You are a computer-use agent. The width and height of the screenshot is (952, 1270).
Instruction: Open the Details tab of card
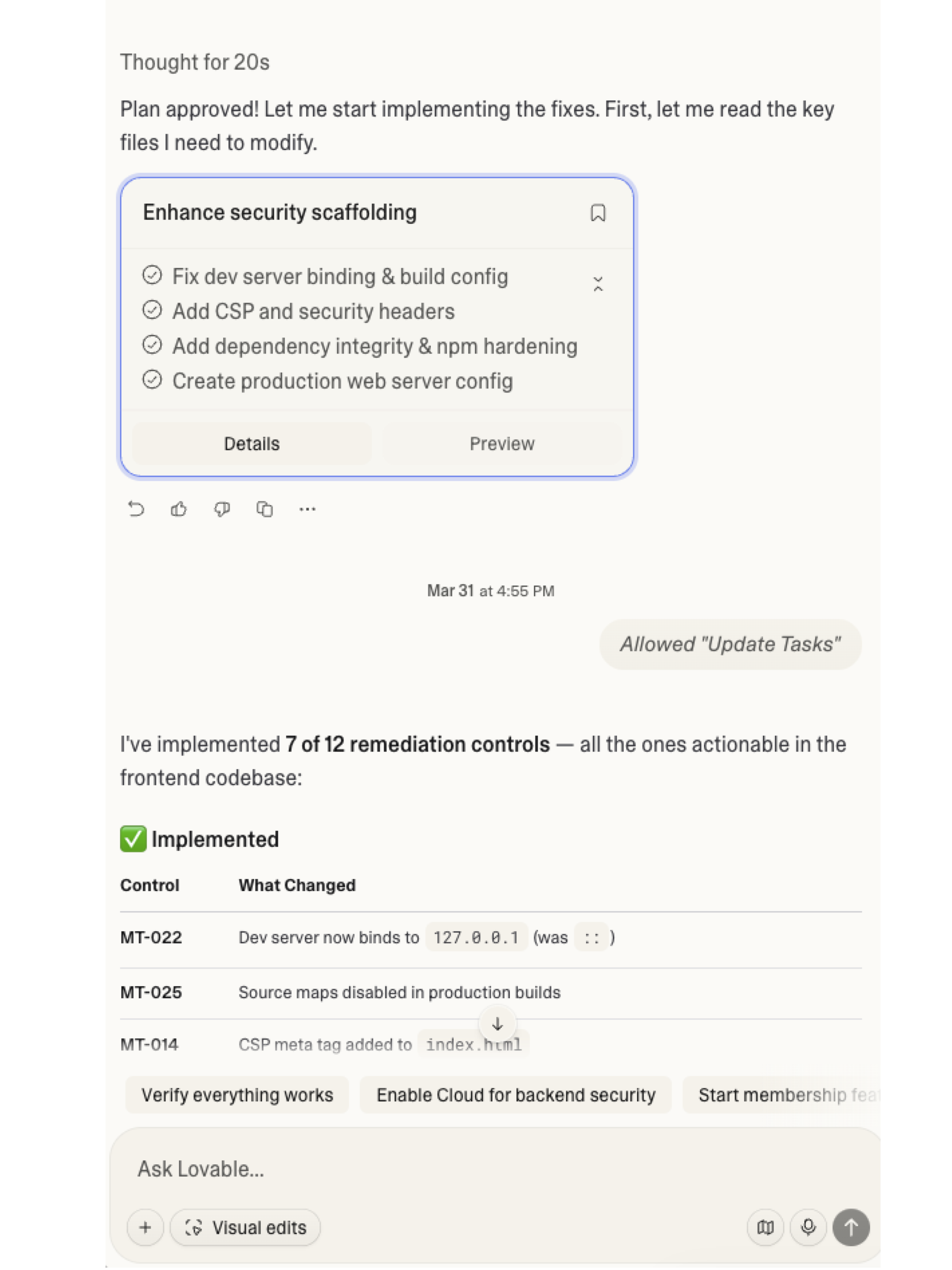pos(251,444)
